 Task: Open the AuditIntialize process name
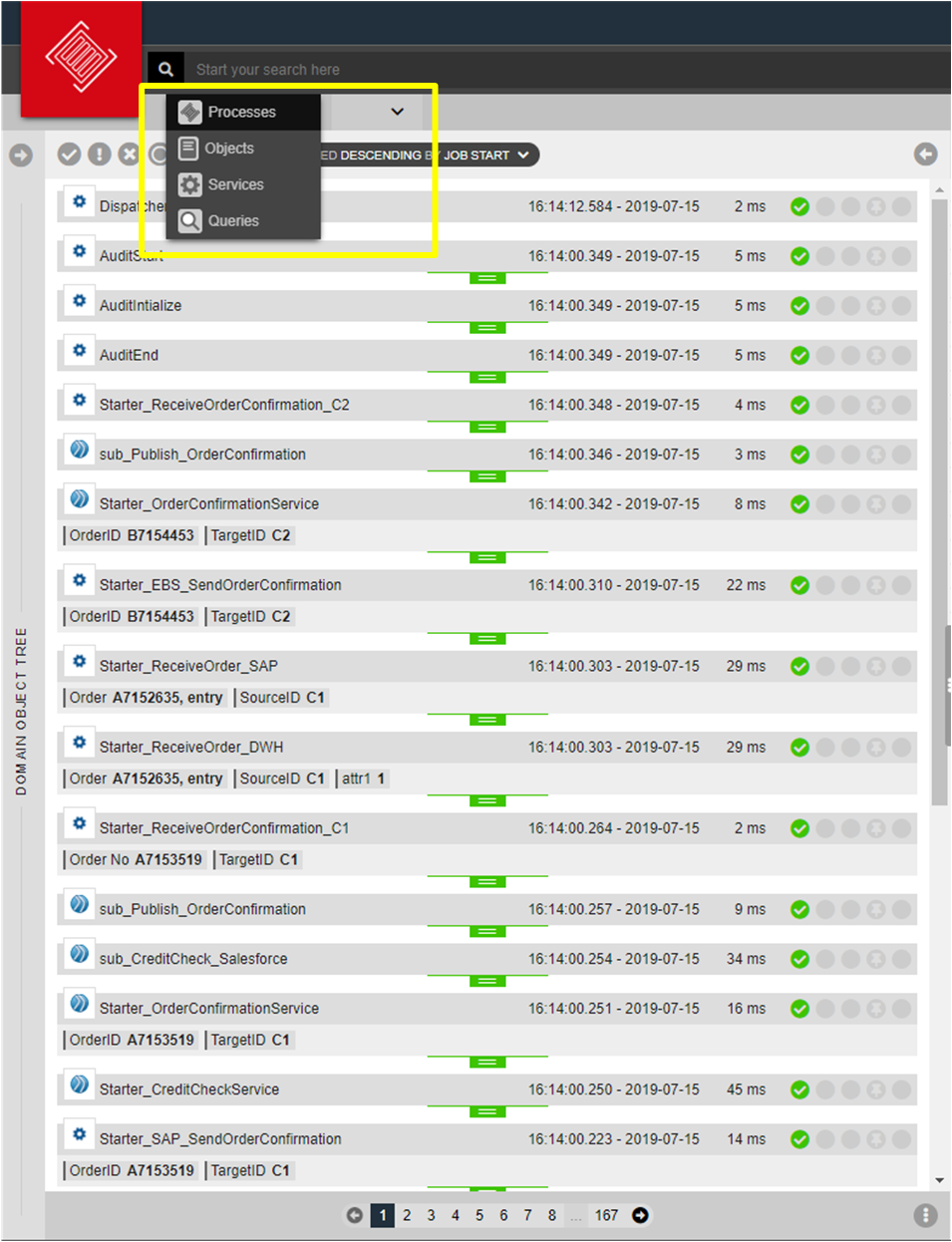(x=141, y=305)
